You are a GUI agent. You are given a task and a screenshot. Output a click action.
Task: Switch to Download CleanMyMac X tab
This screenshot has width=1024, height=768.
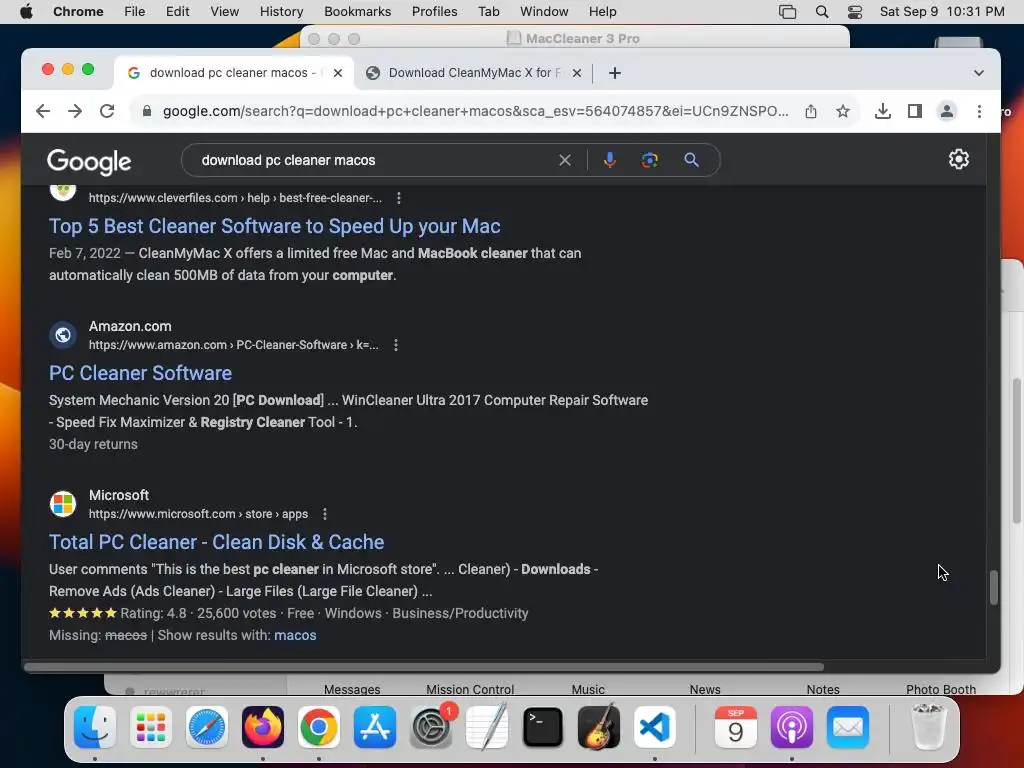[x=473, y=73]
